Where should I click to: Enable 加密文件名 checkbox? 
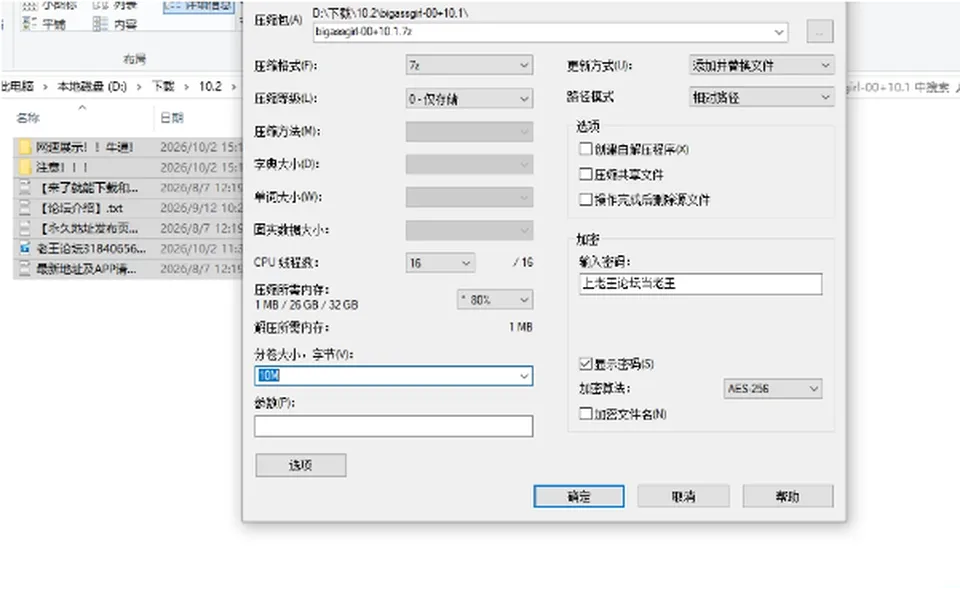(x=585, y=413)
